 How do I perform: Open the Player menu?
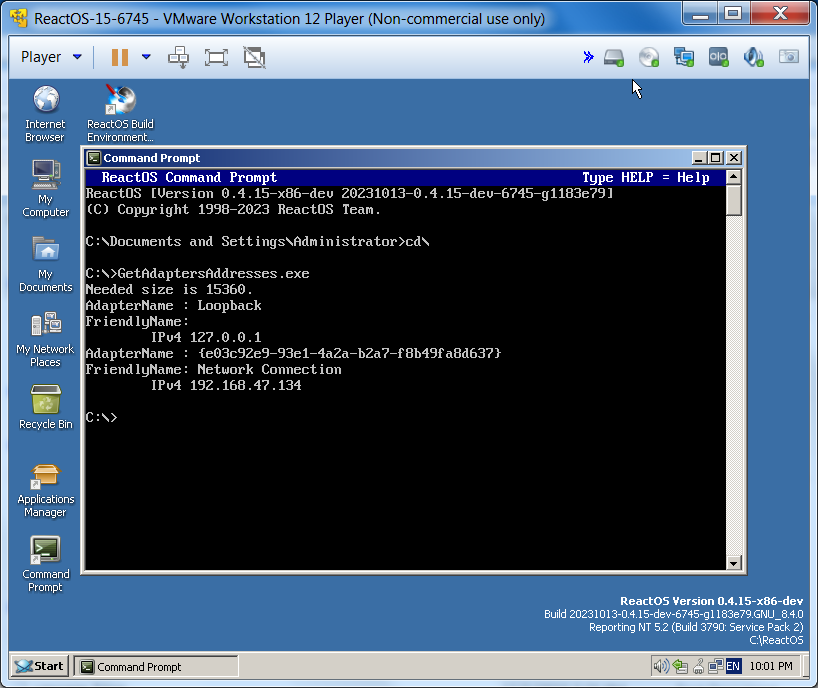tap(51, 57)
